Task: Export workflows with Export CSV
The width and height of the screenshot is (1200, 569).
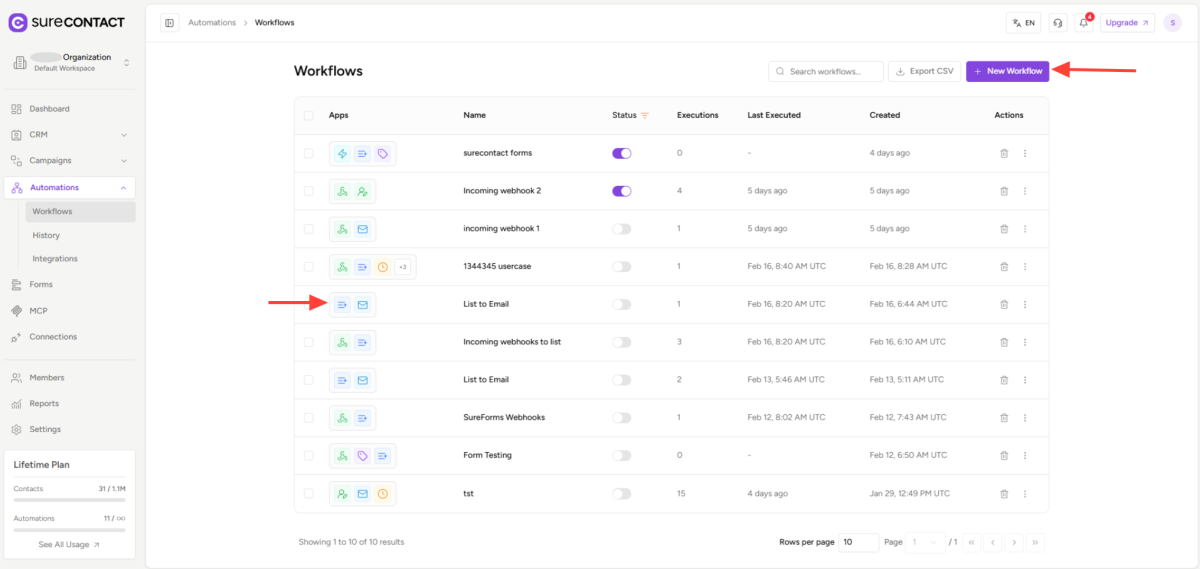Action: point(924,71)
